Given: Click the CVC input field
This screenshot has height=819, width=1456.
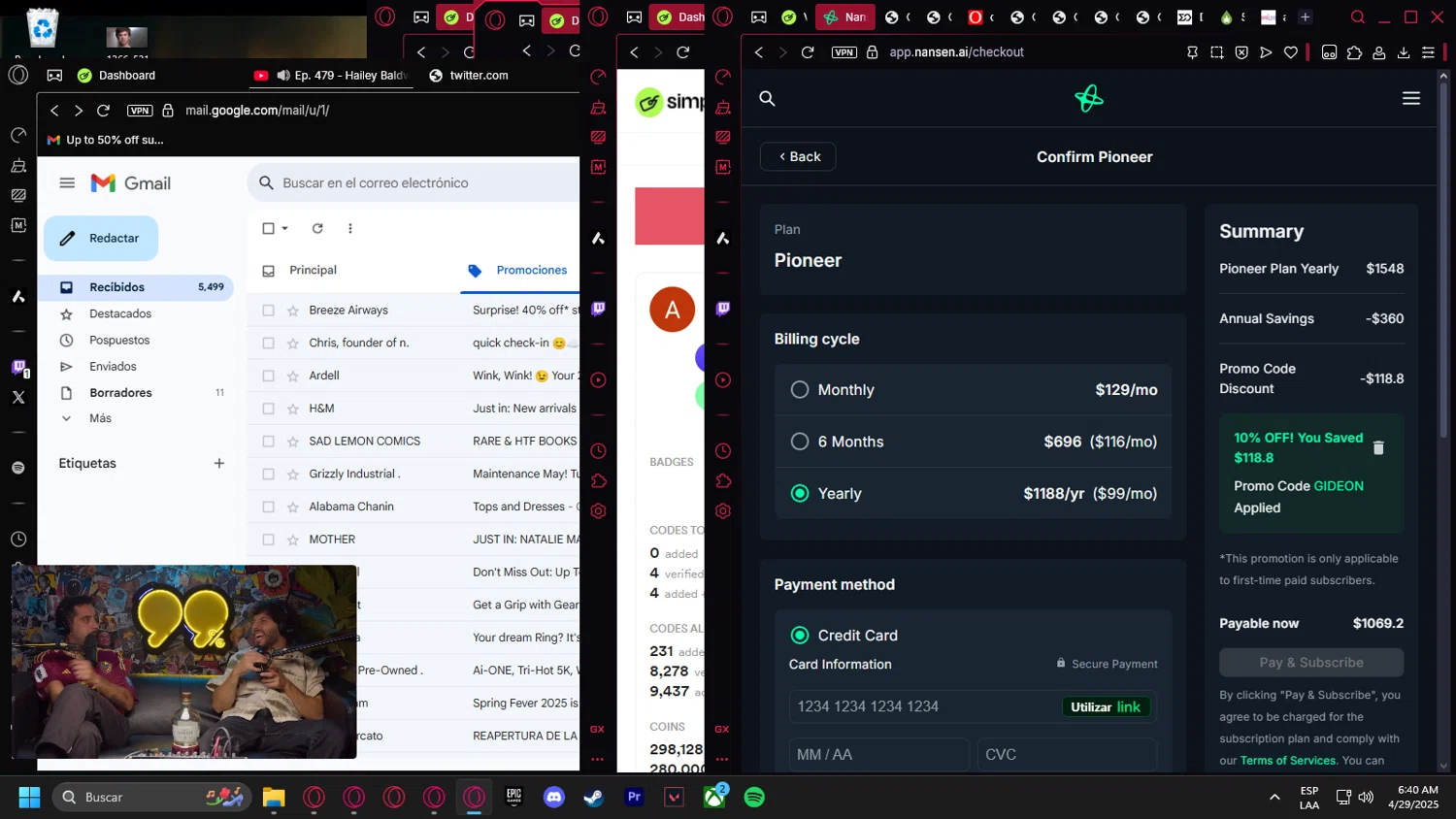Looking at the screenshot, I should pos(1067,754).
